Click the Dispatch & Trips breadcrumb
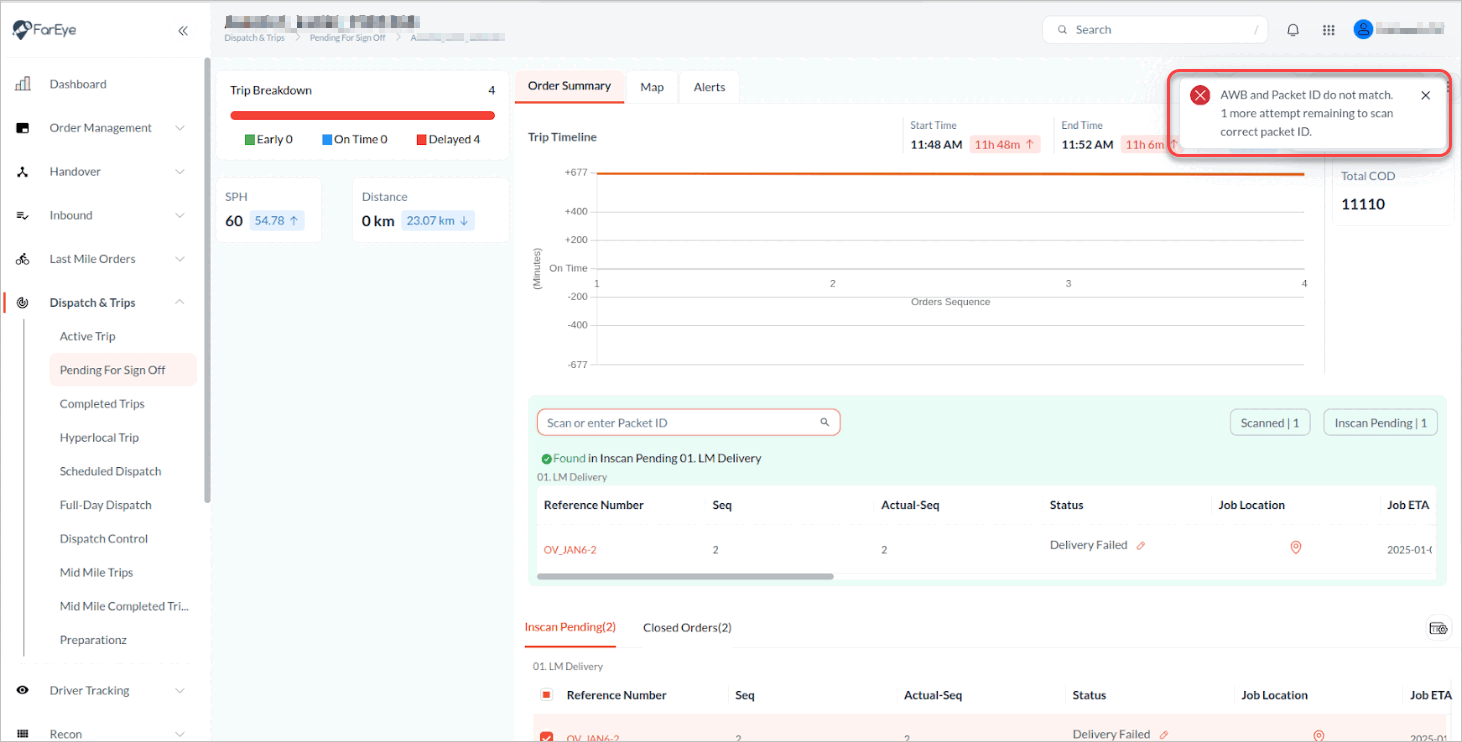Screen dimensions: 1462x742 (x=254, y=38)
